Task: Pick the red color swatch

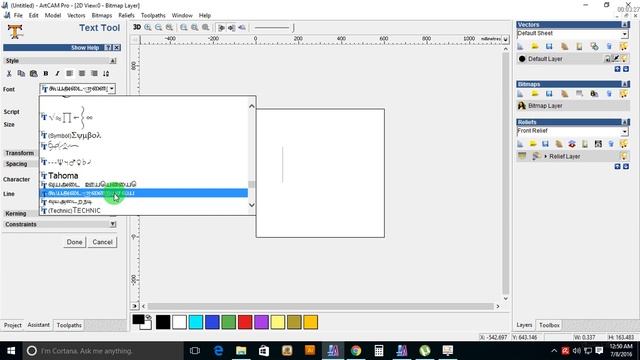Action: coord(245,322)
